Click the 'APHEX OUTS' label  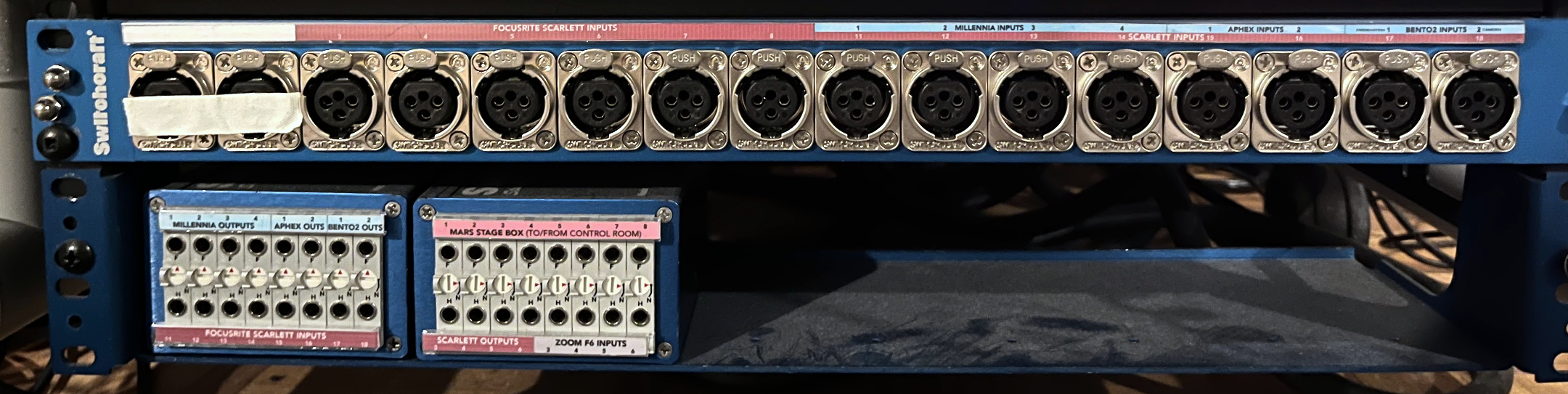click(x=299, y=226)
